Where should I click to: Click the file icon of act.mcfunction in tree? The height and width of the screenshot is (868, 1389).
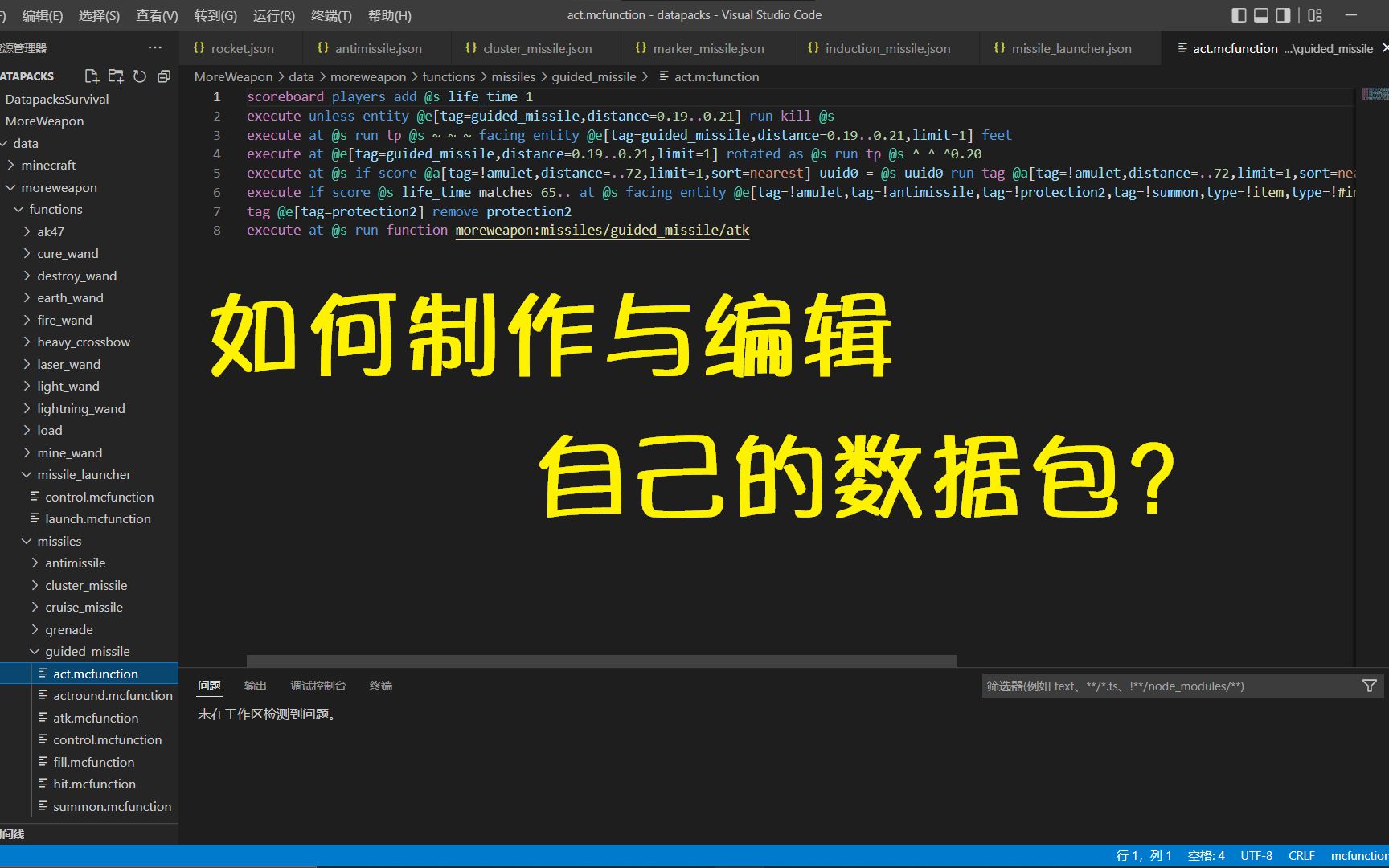point(43,674)
